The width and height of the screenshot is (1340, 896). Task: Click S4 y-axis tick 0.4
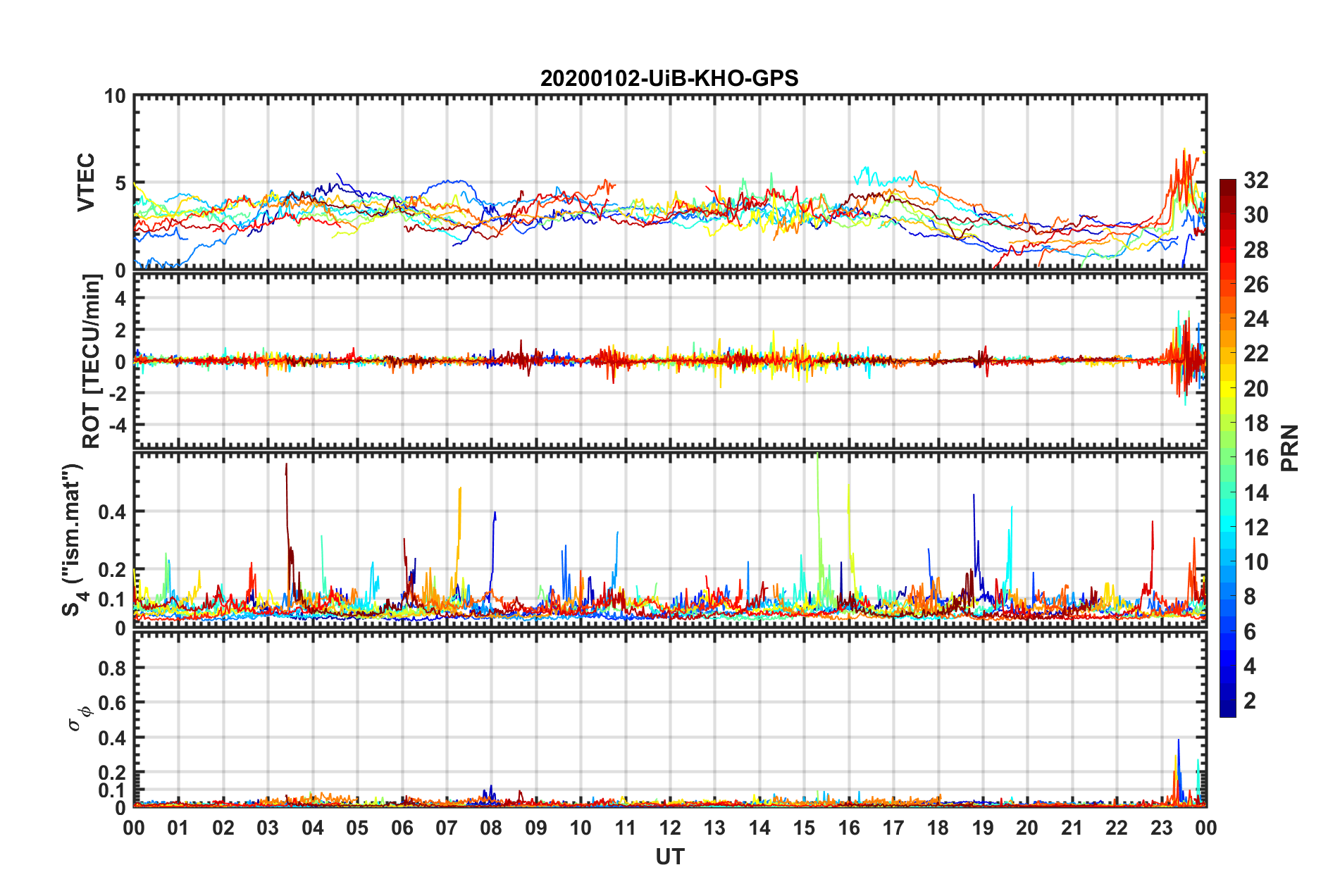[x=112, y=511]
